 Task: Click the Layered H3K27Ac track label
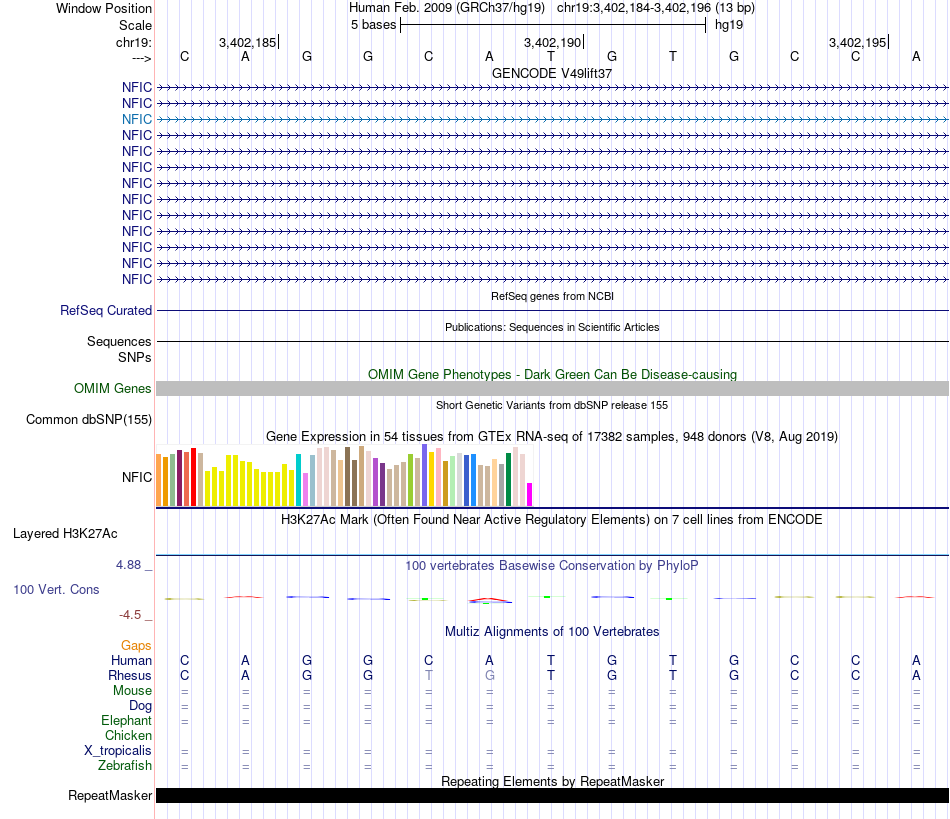pos(65,534)
